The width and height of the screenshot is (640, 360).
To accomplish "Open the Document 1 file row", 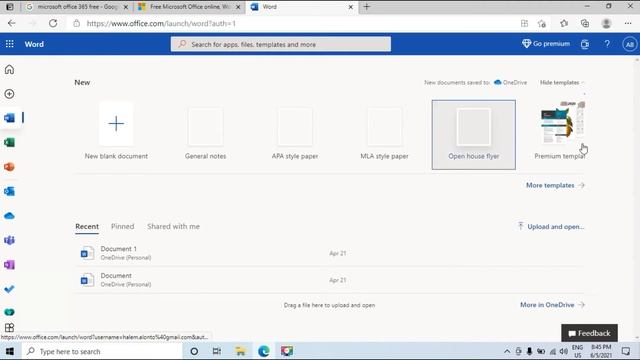I will pos(330,253).
